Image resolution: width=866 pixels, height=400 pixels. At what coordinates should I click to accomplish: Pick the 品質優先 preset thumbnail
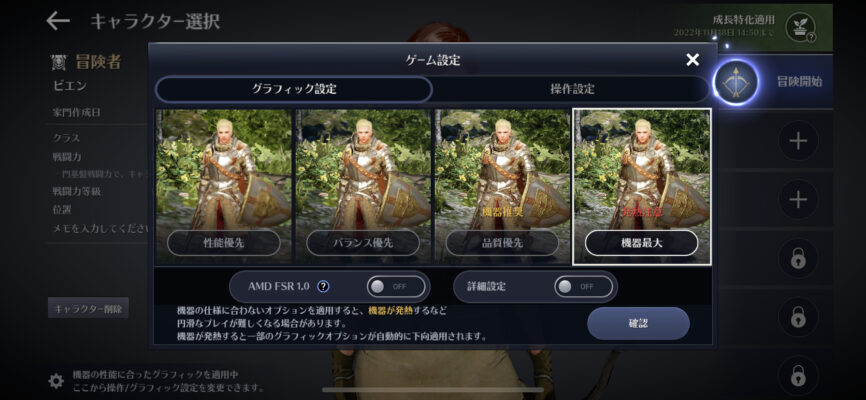coord(502,186)
